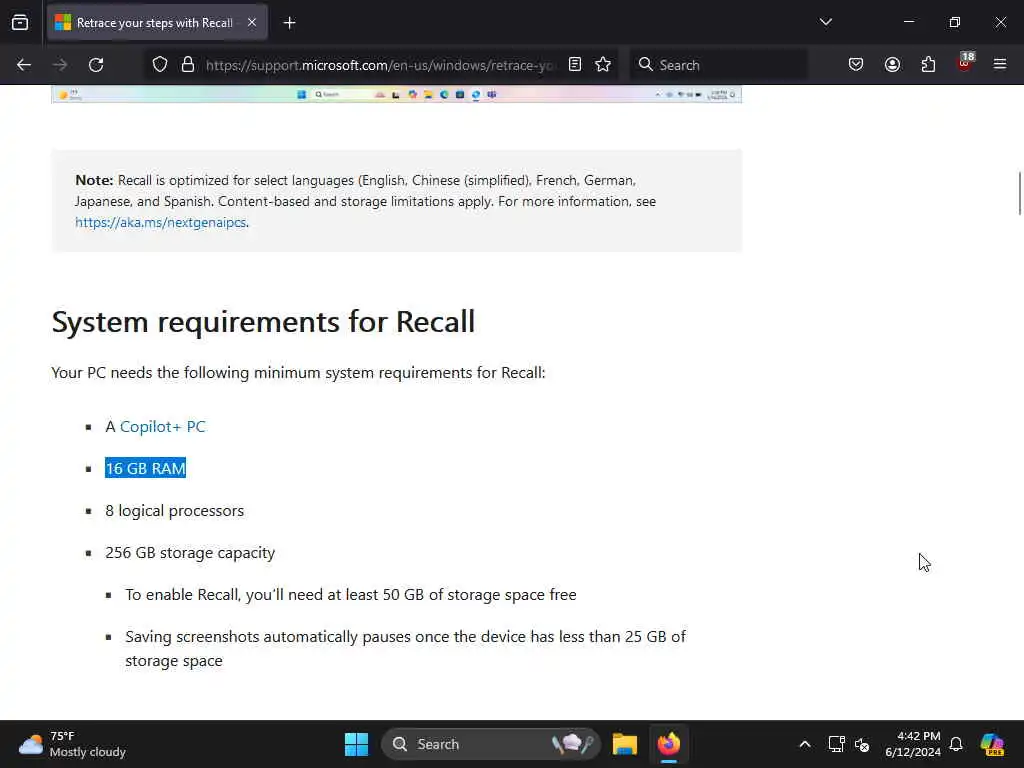Viewport: 1024px width, 768px height.
Task: Click the page vertical scrollbar thumb
Action: click(1019, 193)
